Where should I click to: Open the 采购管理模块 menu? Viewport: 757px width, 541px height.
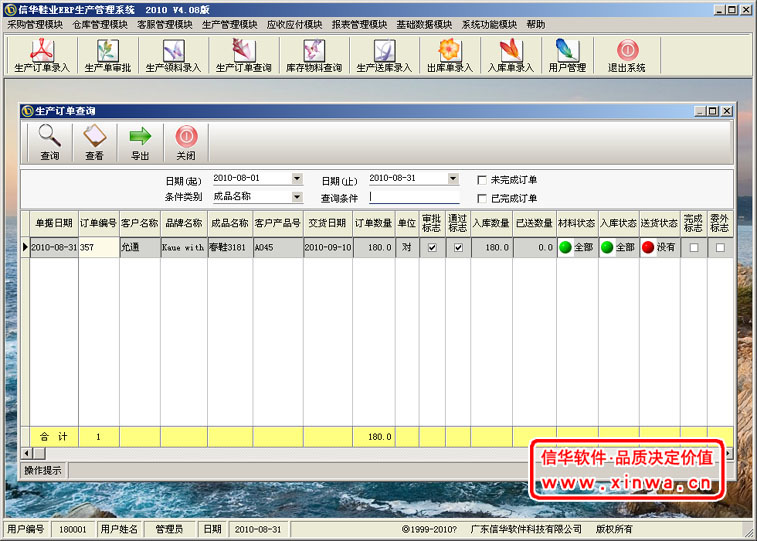(35, 25)
